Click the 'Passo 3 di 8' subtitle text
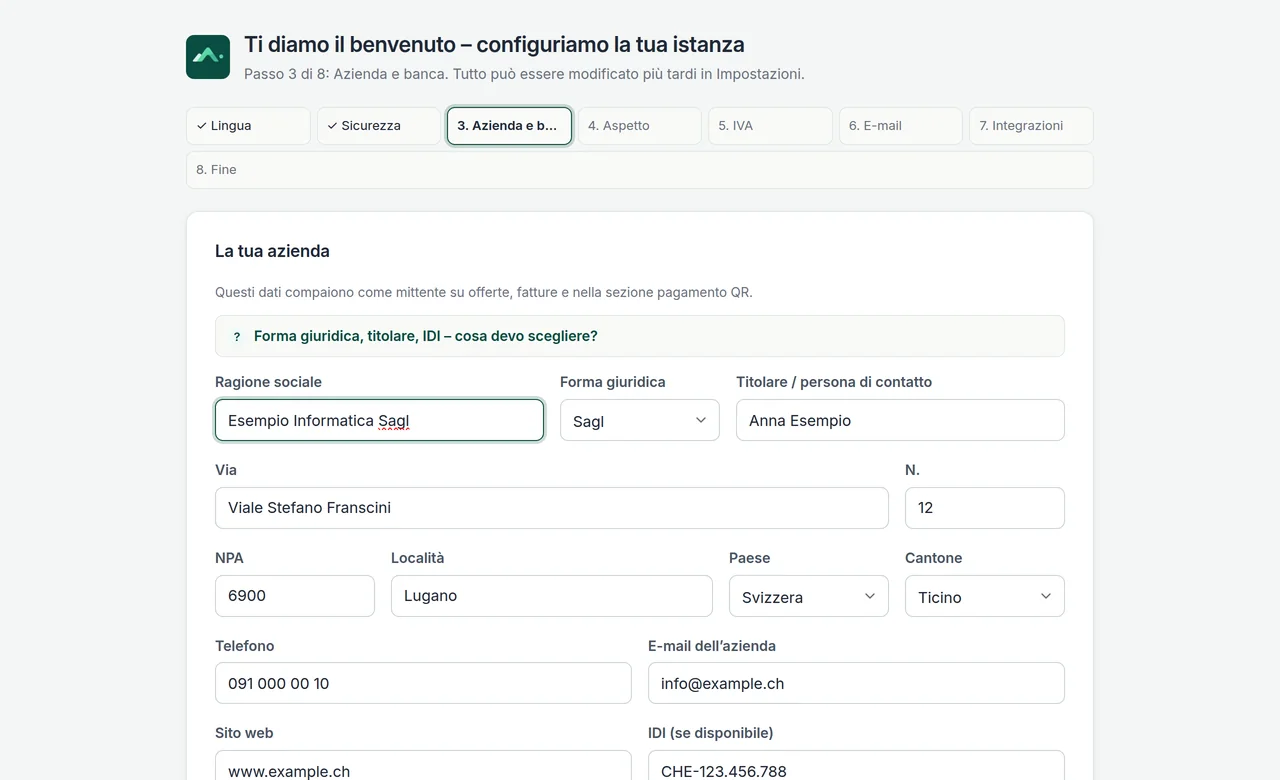 pyautogui.click(x=524, y=74)
